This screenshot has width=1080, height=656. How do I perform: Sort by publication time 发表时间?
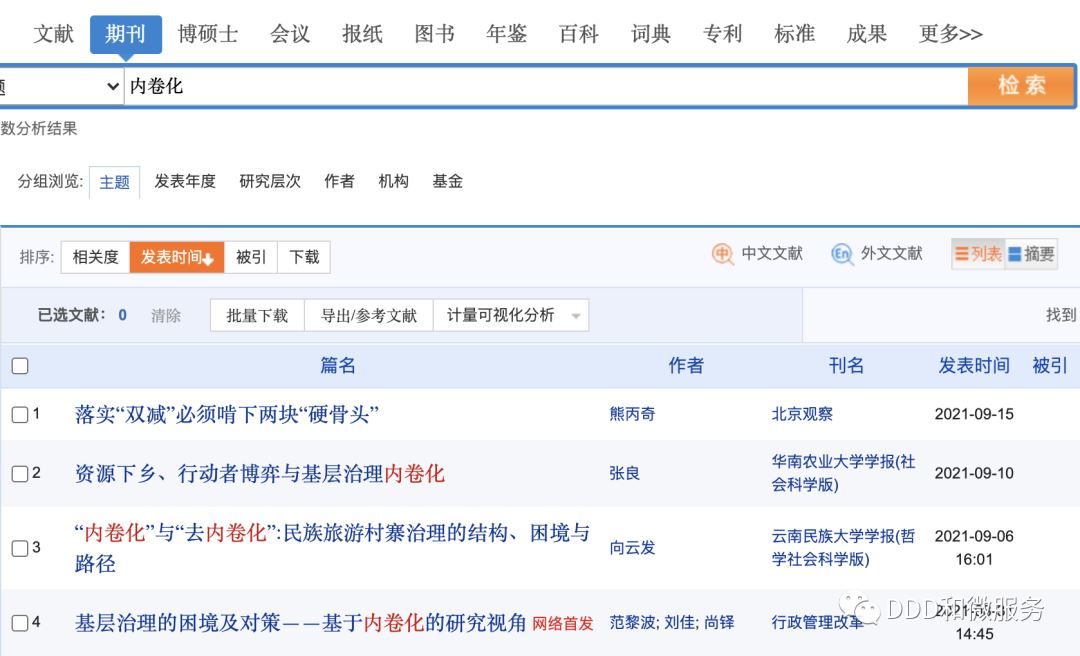click(176, 258)
